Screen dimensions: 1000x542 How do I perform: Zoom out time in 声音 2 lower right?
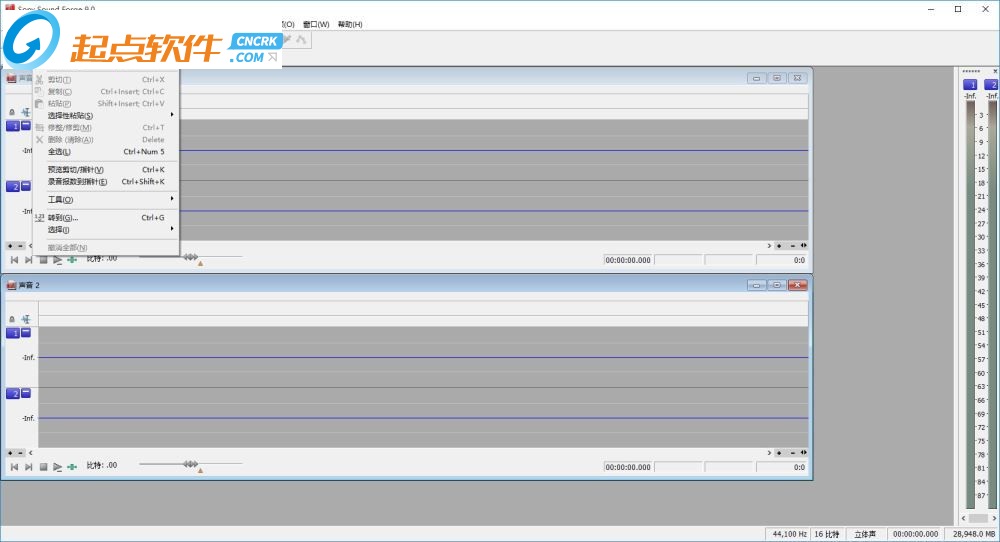pos(793,453)
